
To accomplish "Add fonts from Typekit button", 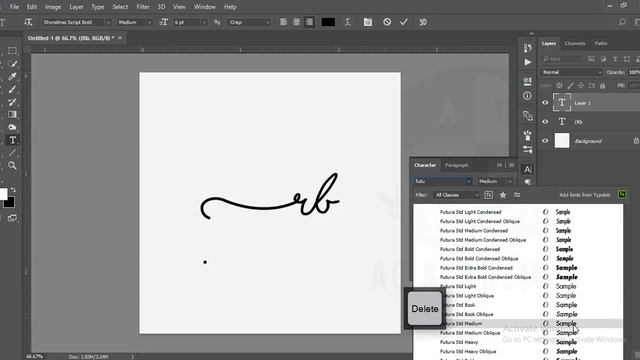I will (622, 195).
